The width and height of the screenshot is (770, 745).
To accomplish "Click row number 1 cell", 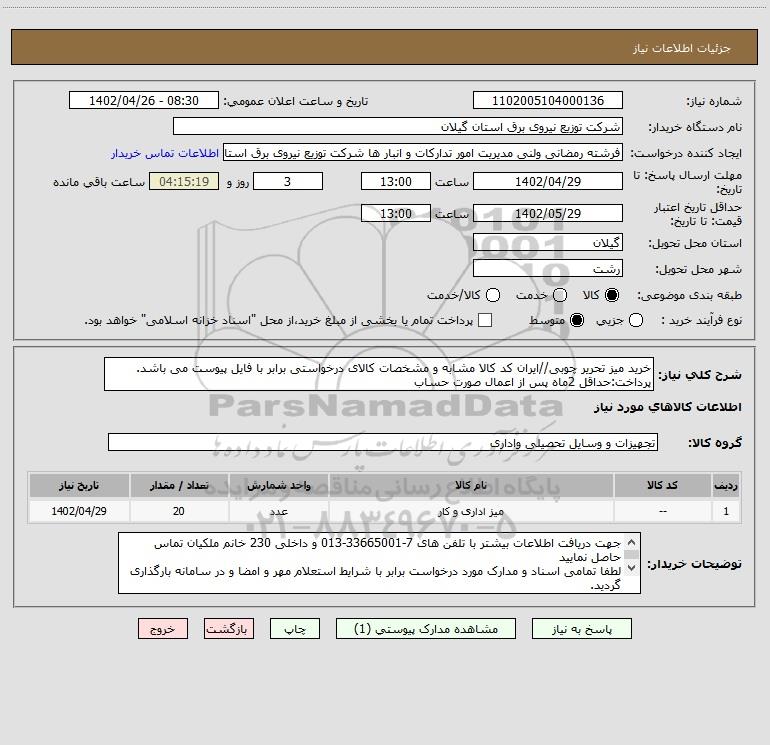I will coord(726,511).
